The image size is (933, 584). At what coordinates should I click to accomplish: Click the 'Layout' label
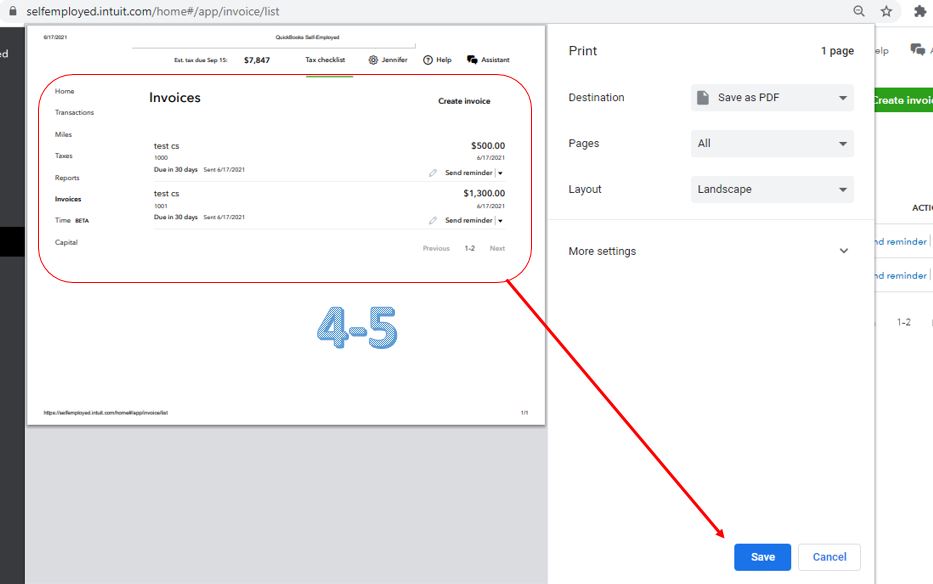(585, 189)
